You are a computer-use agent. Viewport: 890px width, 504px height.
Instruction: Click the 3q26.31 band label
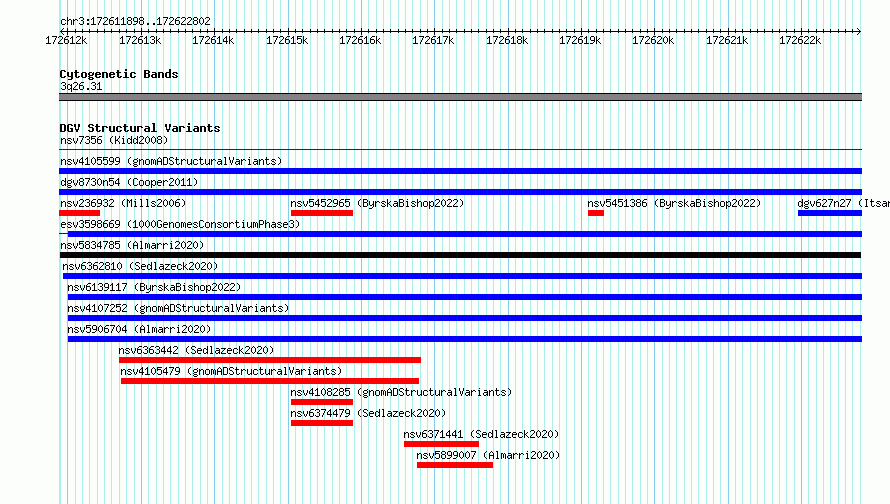(81, 86)
